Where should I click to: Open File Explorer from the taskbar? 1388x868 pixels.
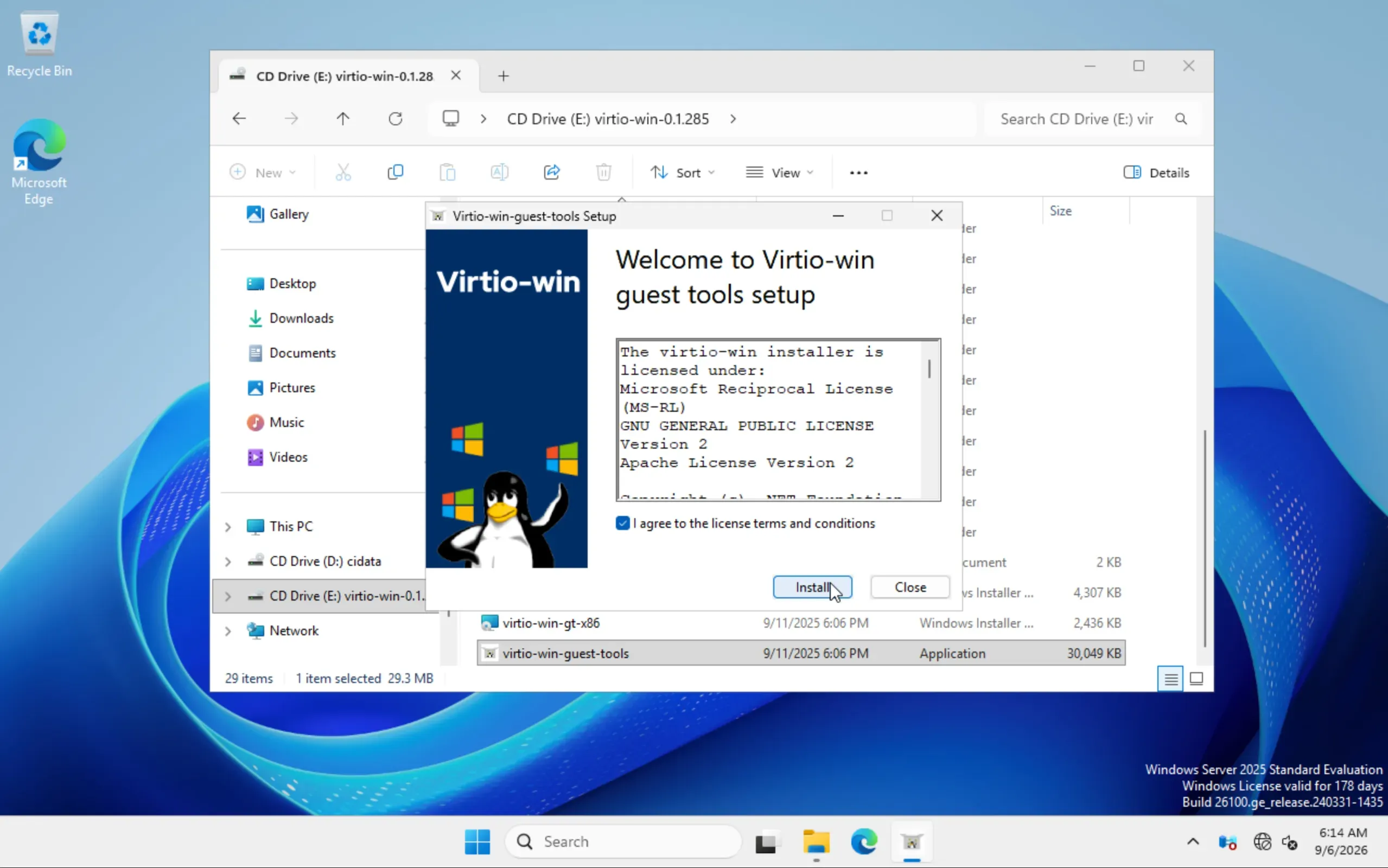pyautogui.click(x=816, y=842)
